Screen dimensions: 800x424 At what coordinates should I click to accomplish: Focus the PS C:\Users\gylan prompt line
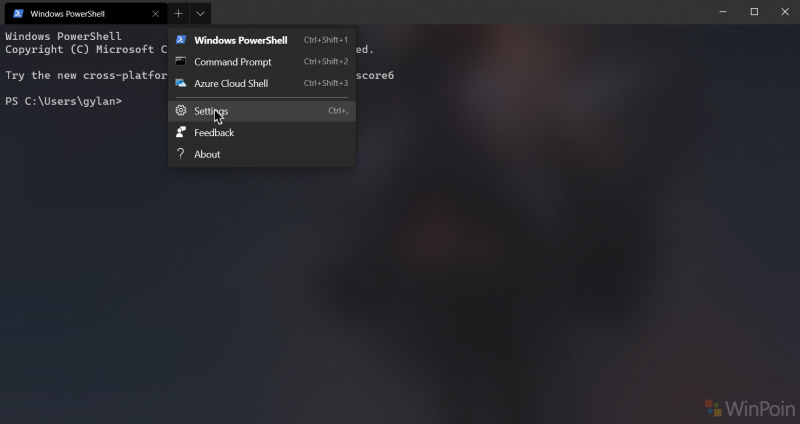[x=63, y=101]
